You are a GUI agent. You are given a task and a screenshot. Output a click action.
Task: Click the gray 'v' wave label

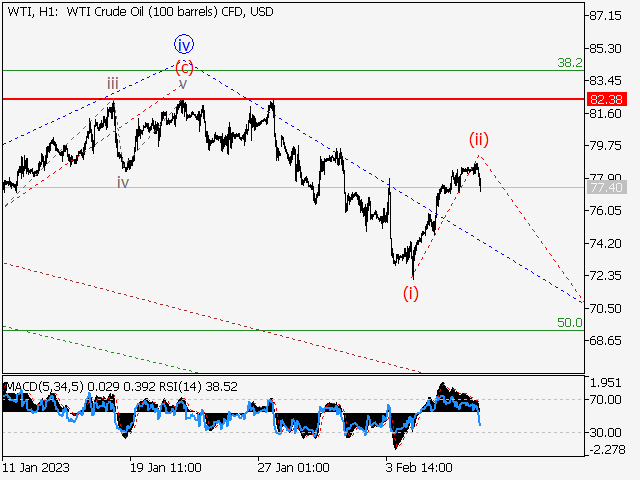[x=183, y=84]
